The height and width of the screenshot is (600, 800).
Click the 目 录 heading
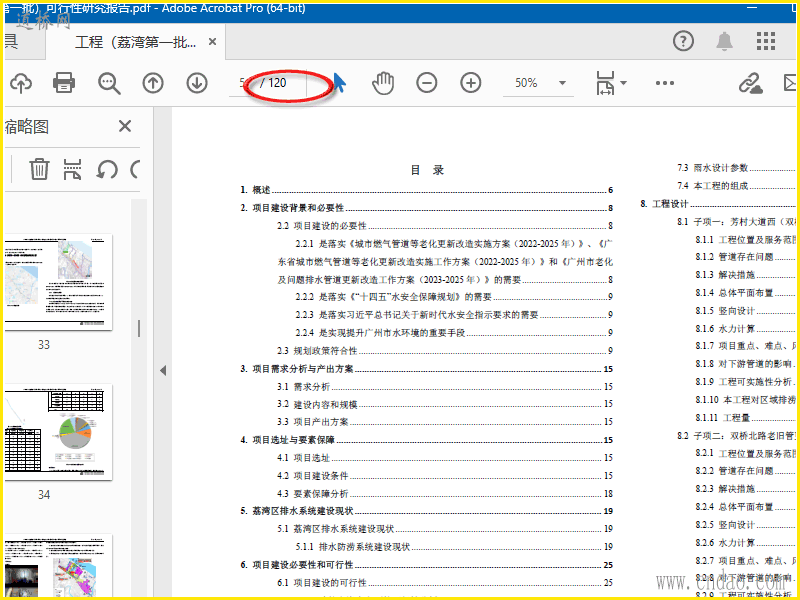[x=428, y=170]
